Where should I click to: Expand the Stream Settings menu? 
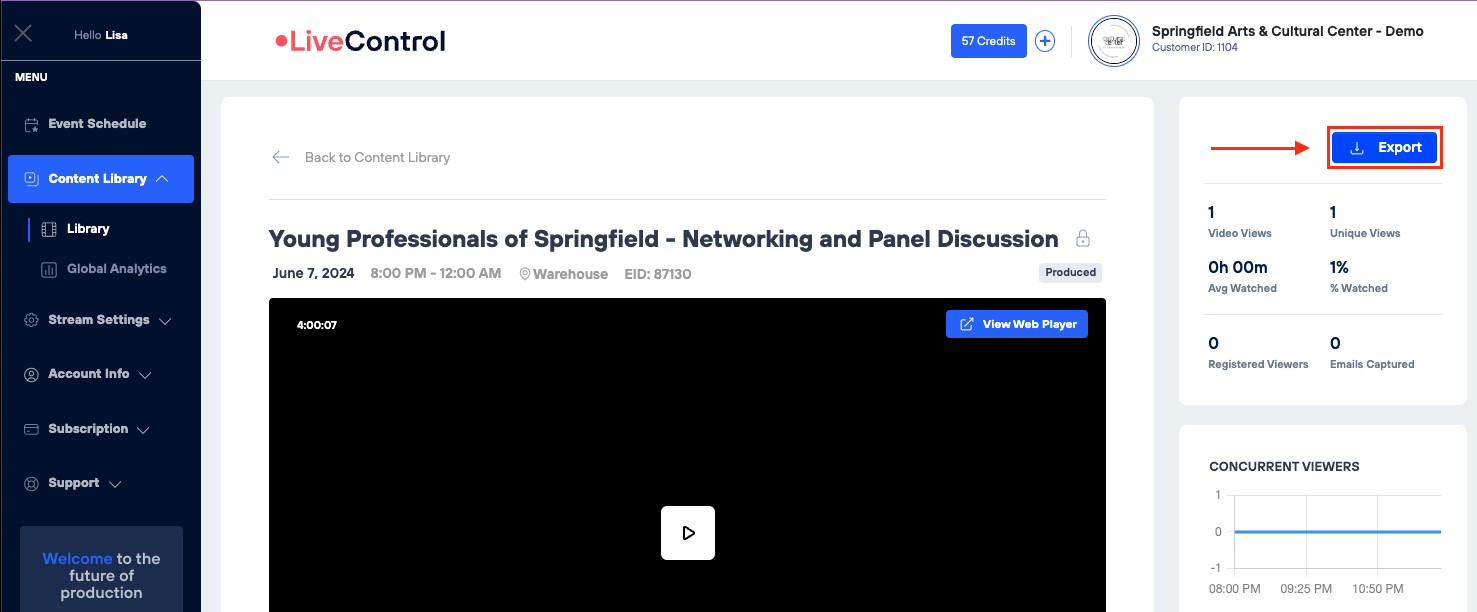[165, 321]
